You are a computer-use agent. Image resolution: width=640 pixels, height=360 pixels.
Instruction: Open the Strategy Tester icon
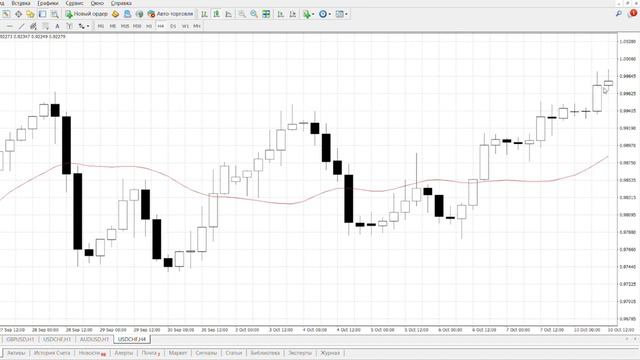tap(54, 14)
